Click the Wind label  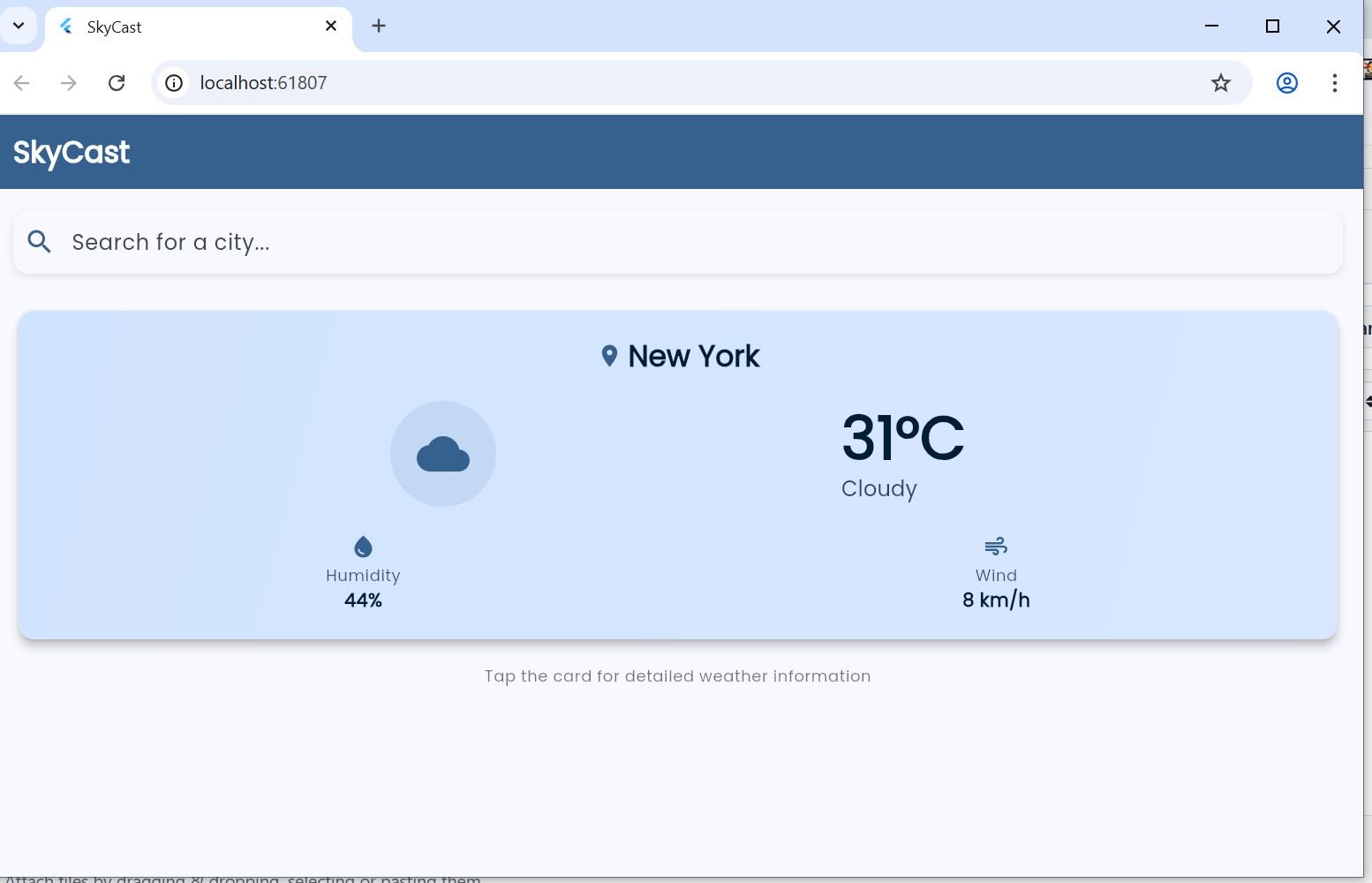pos(996,576)
